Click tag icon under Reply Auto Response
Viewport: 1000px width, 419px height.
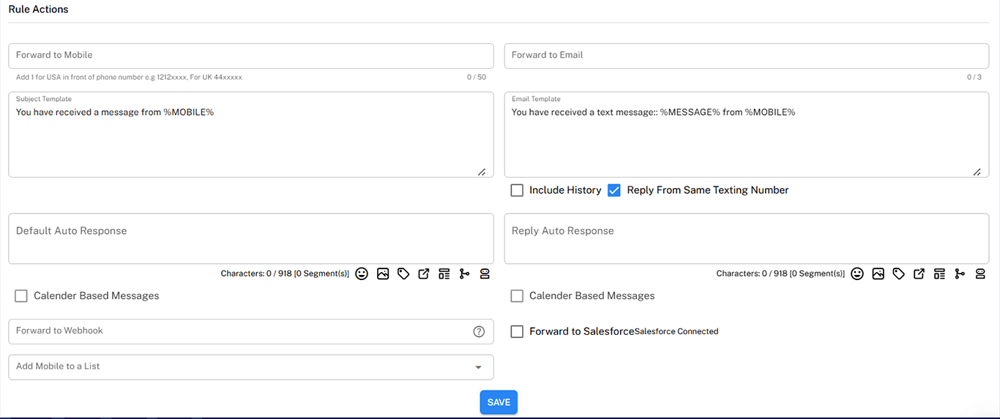point(899,274)
